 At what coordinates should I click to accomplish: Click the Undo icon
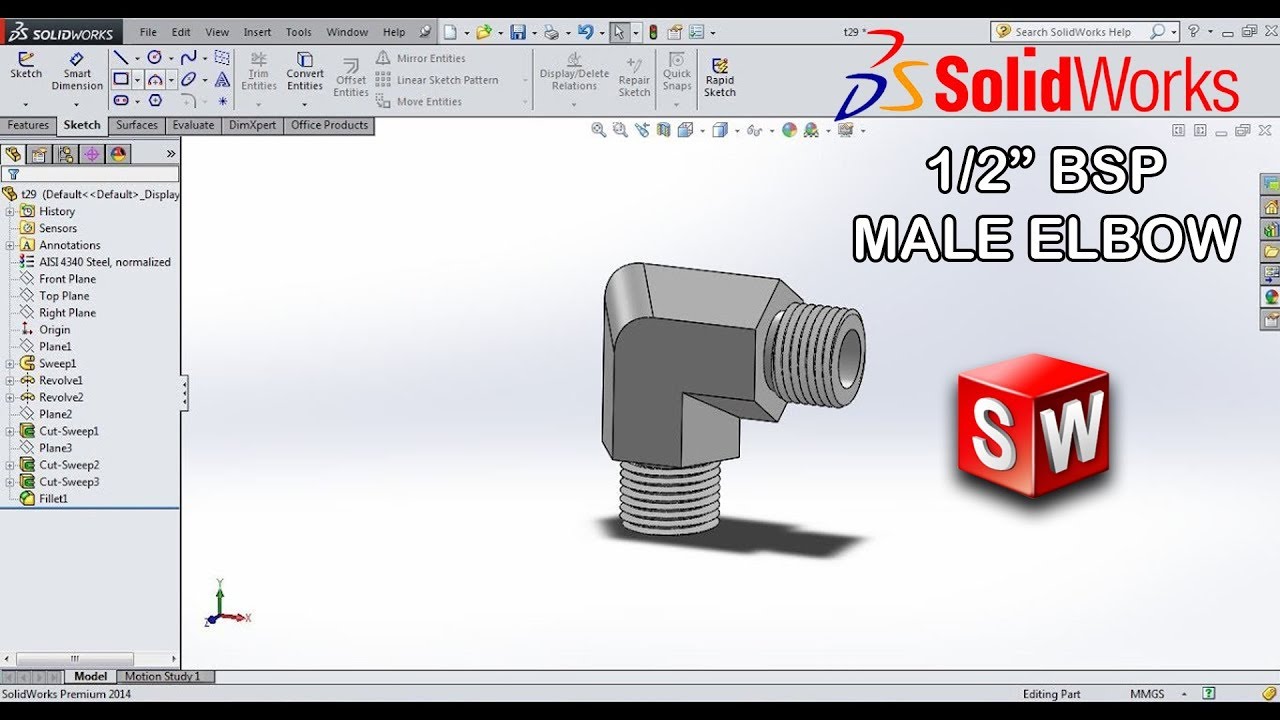pos(586,32)
